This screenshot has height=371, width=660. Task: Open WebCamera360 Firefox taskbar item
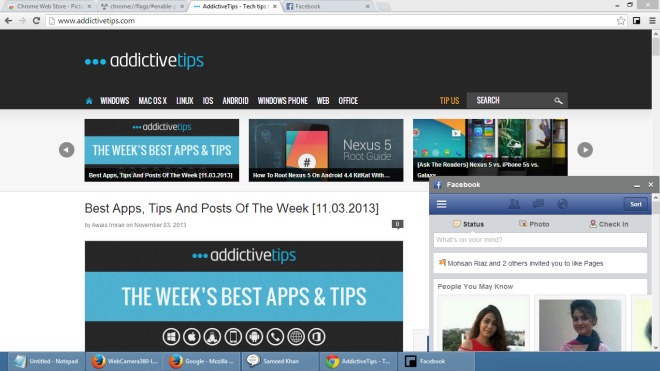click(x=125, y=361)
